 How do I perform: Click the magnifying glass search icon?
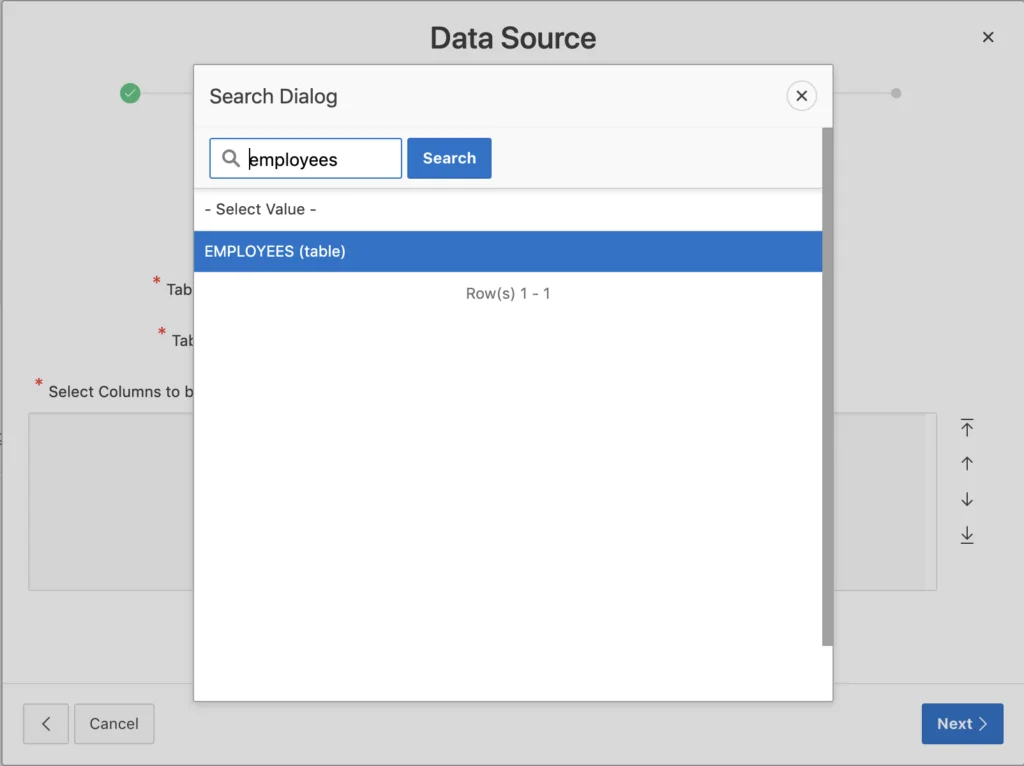[231, 158]
